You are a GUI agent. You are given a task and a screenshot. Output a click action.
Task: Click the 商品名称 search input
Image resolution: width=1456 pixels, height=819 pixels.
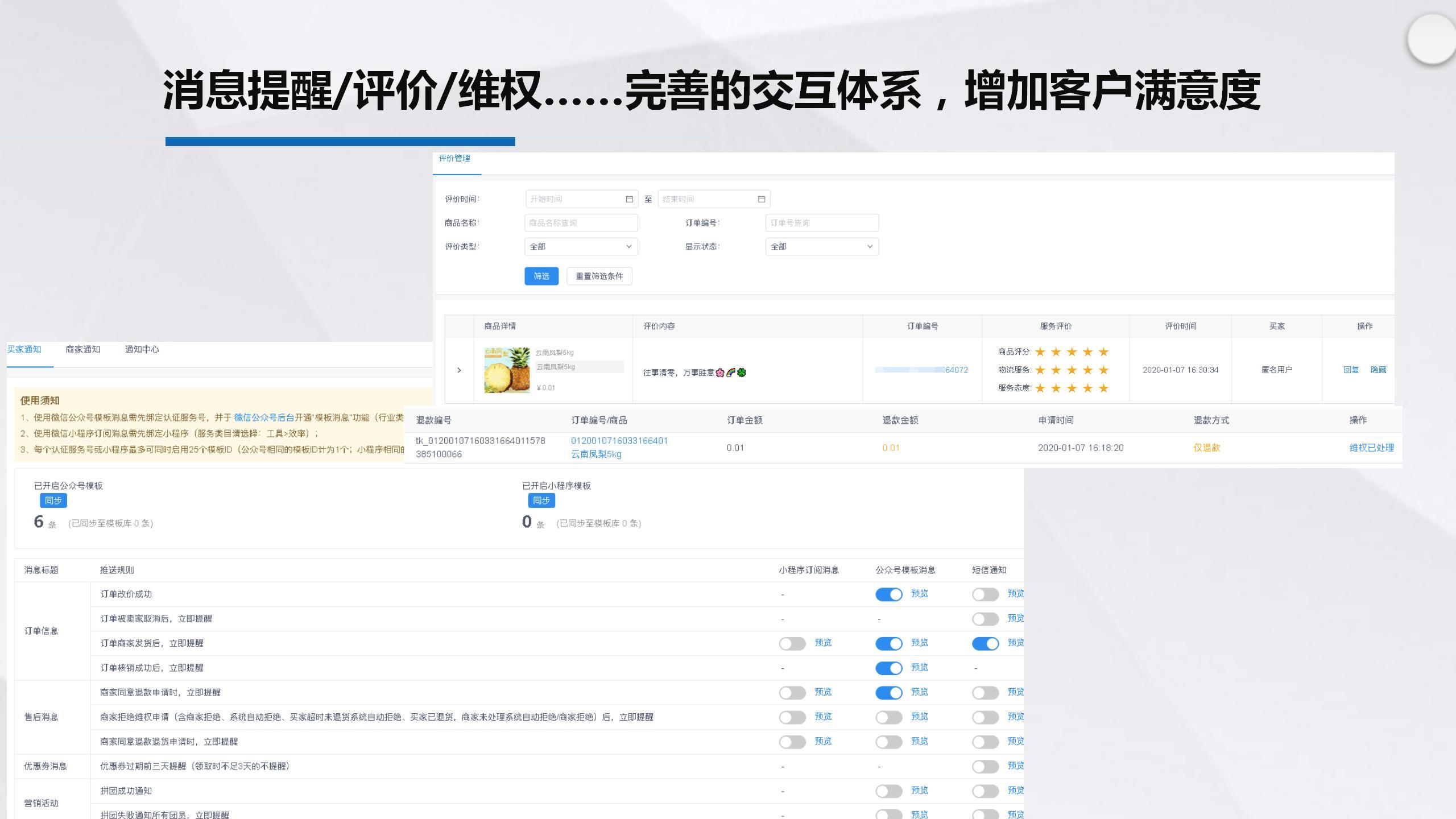coord(581,222)
